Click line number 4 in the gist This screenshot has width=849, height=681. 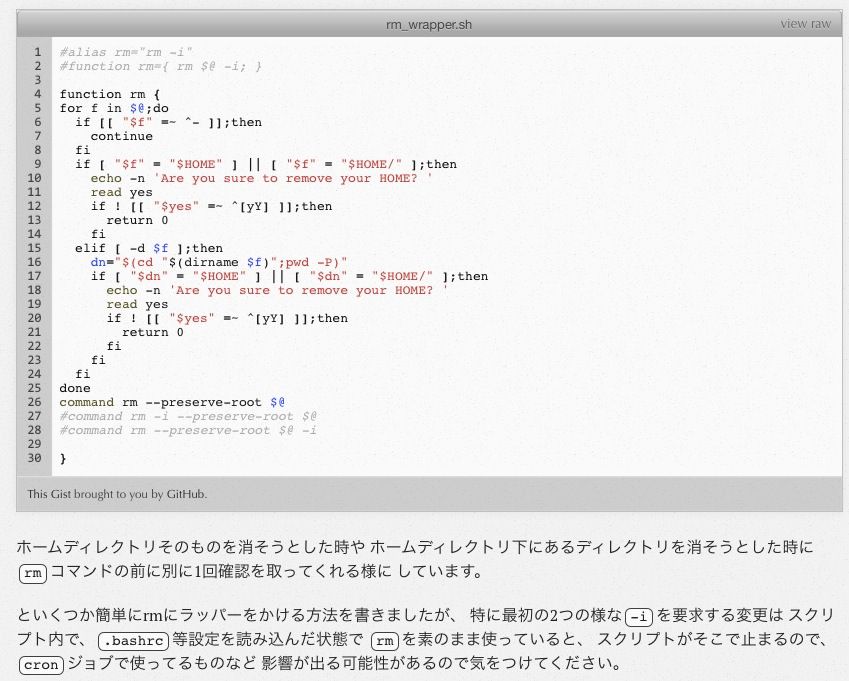tap(38, 94)
